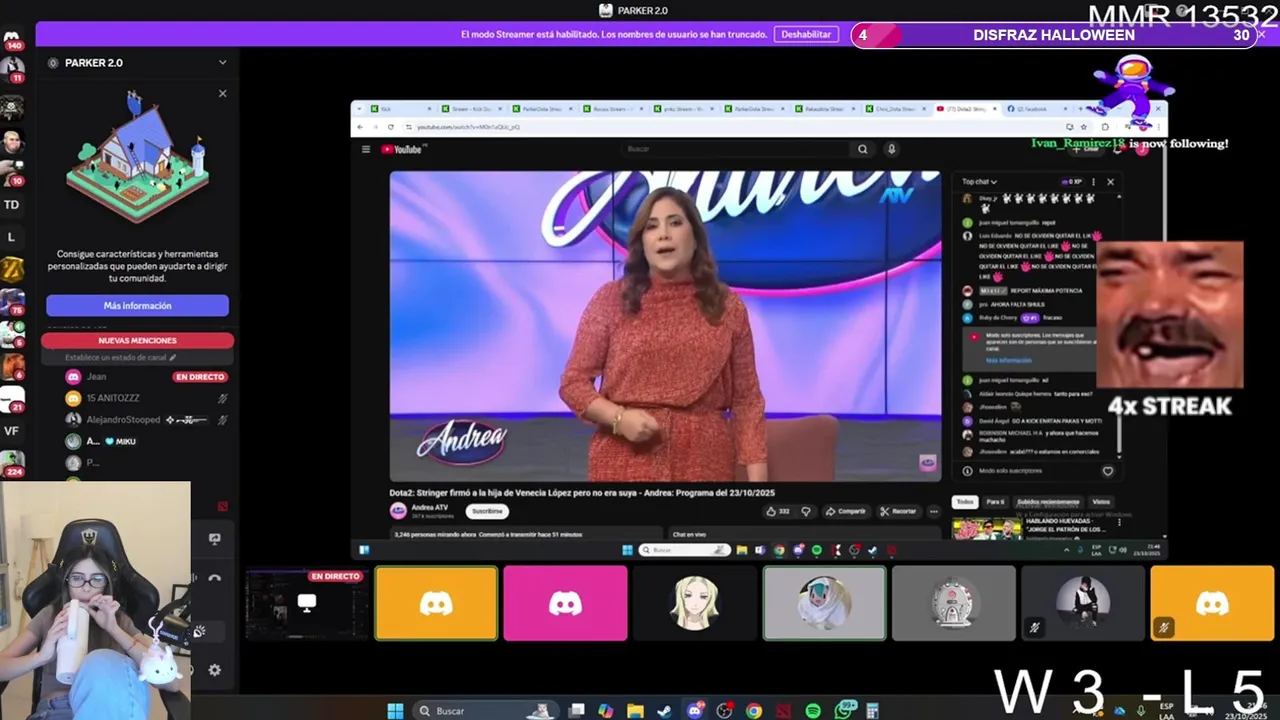
Task: Open the three-dot more actions under video
Action: (933, 511)
